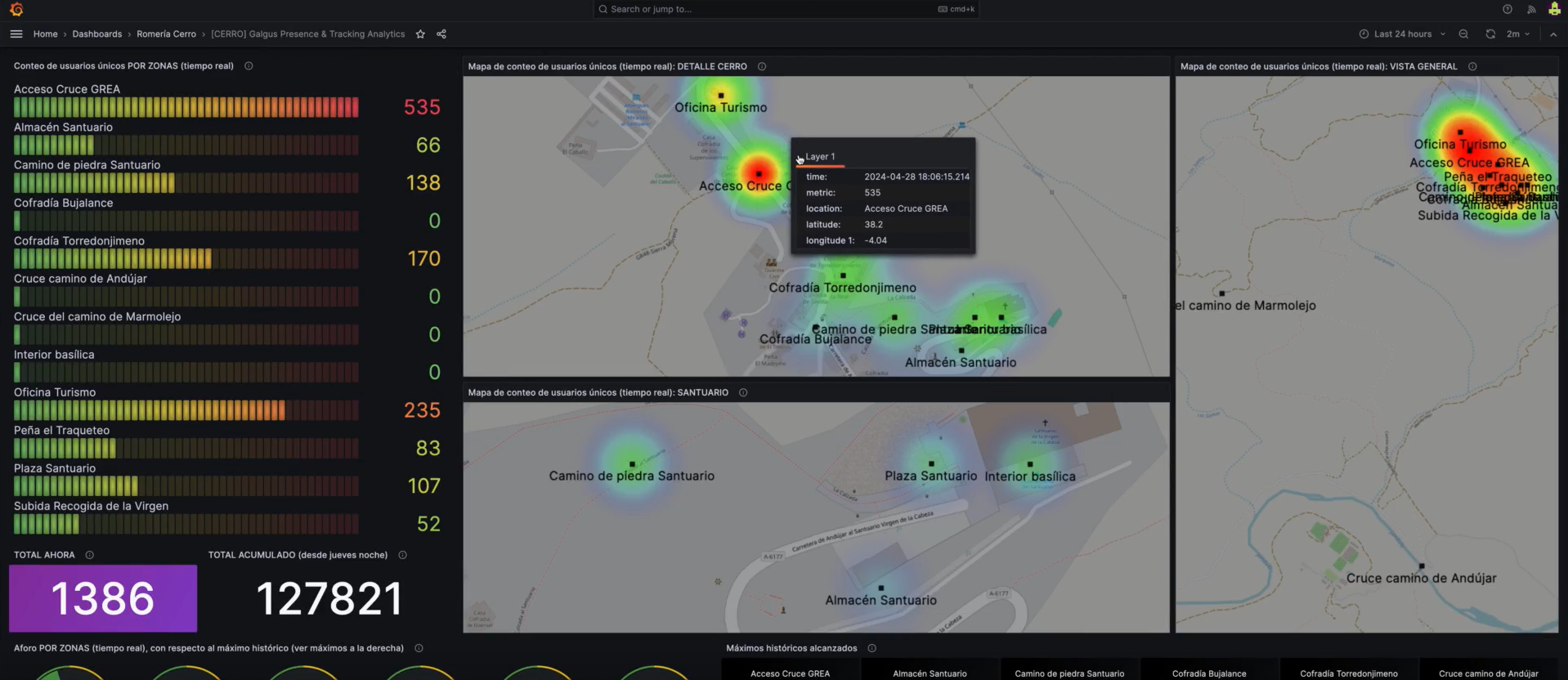The height and width of the screenshot is (680, 1568).
Task: Click the Gaigus Presence & Tracking Analytics breadcrumb
Action: coord(307,34)
